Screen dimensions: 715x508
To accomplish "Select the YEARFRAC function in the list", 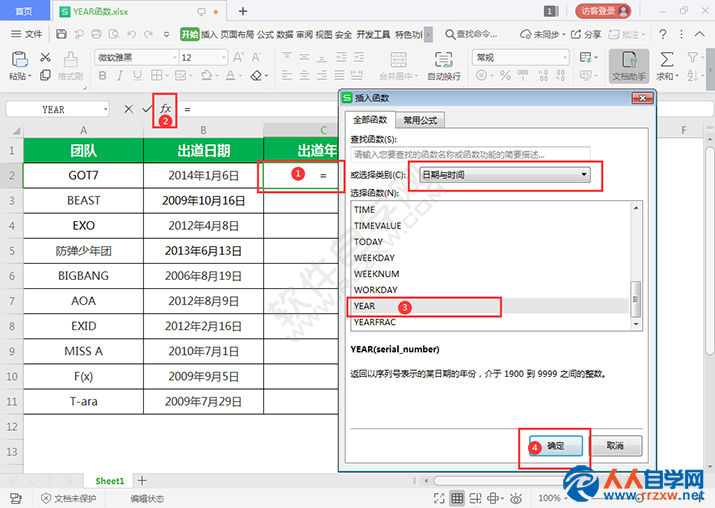I will [x=491, y=322].
